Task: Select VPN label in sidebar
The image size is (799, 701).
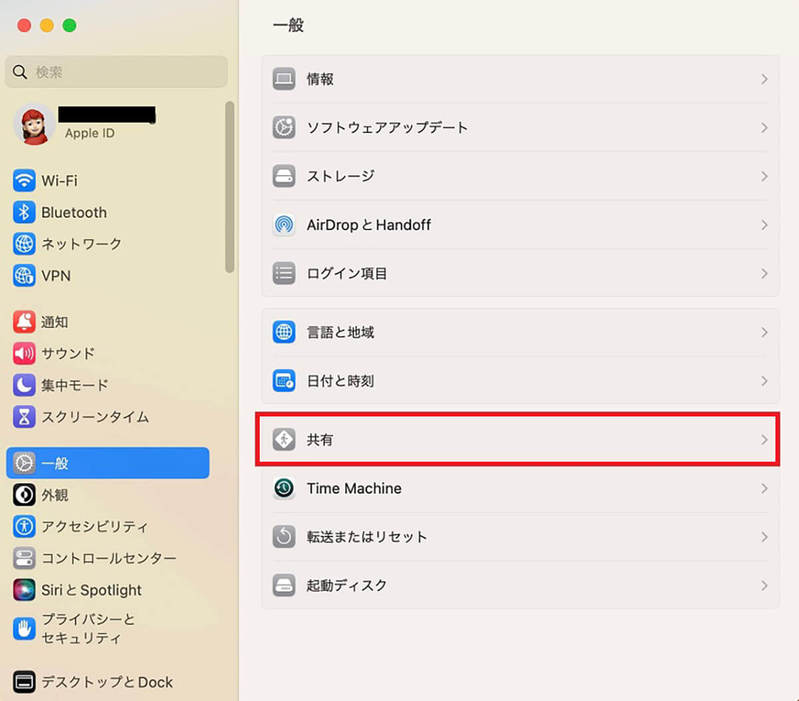Action: point(56,276)
